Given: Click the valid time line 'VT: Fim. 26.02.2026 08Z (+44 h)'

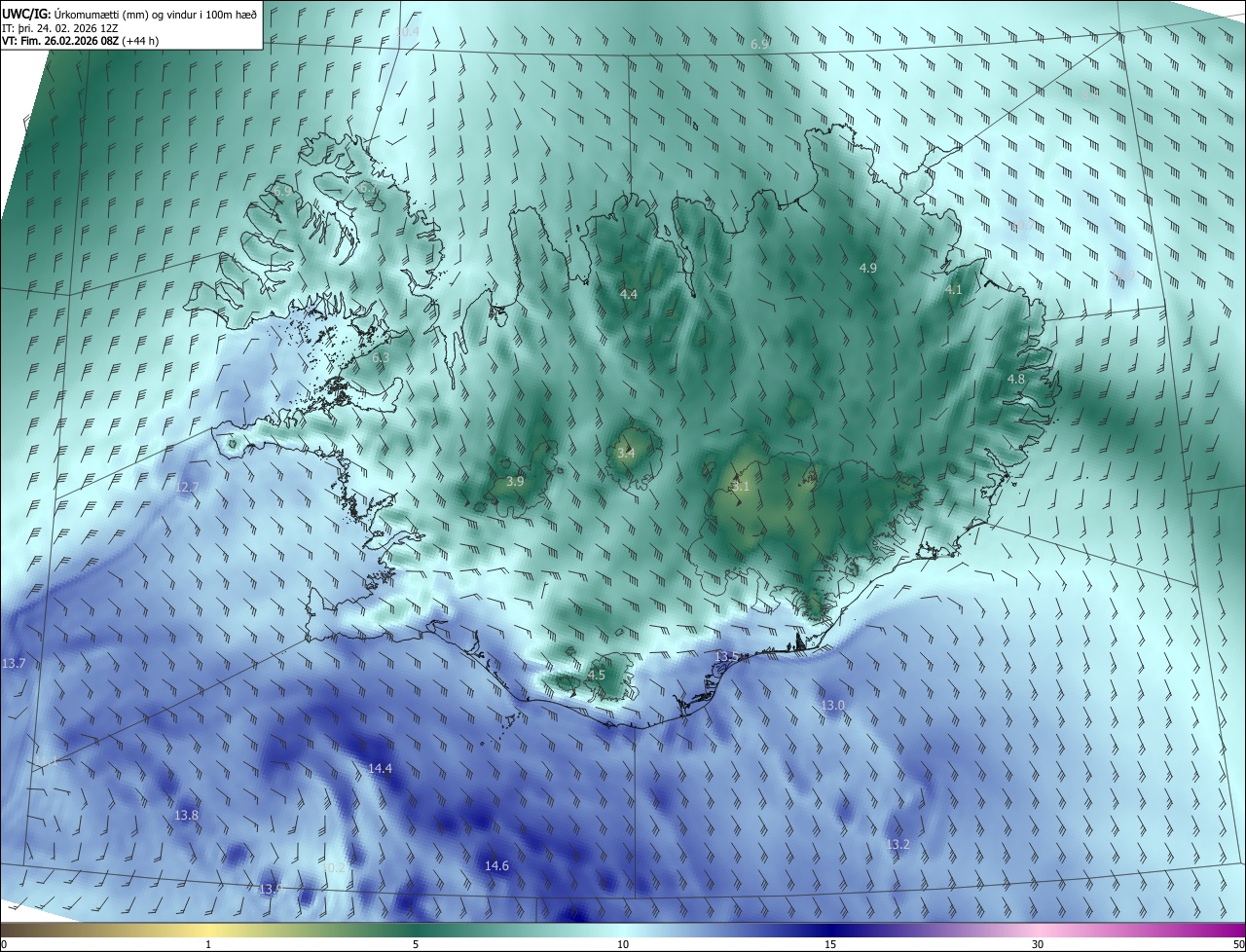Looking at the screenshot, I should coord(81,41).
